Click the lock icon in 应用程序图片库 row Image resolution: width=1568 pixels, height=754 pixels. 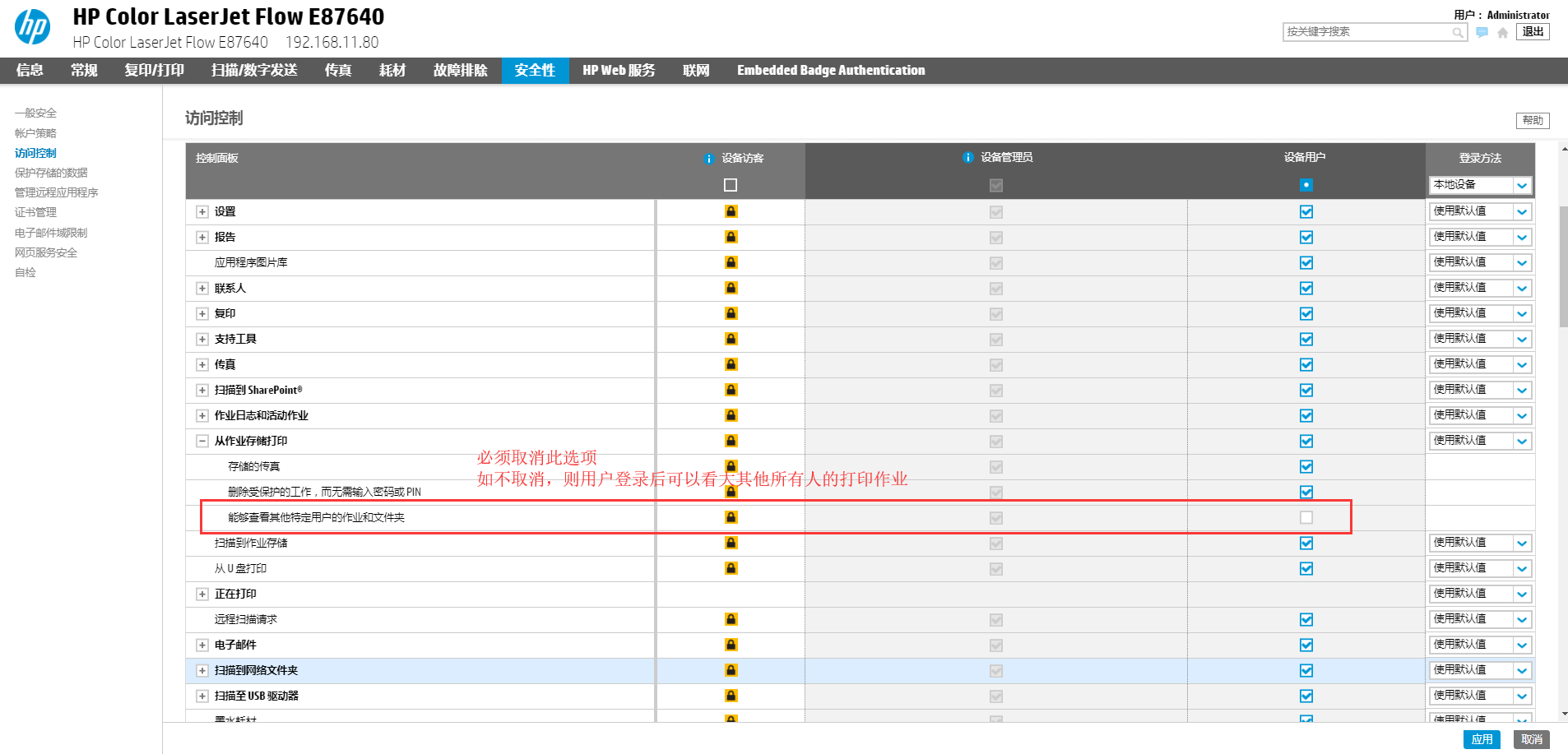(731, 262)
